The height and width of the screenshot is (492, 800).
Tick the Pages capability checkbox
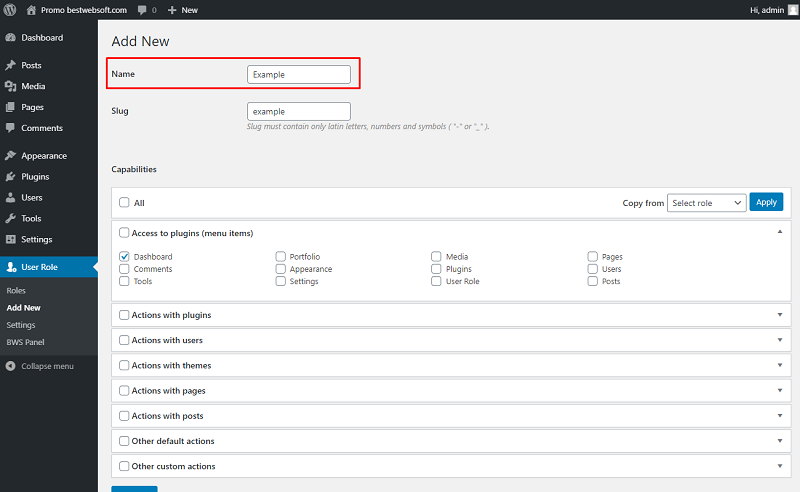click(x=592, y=256)
